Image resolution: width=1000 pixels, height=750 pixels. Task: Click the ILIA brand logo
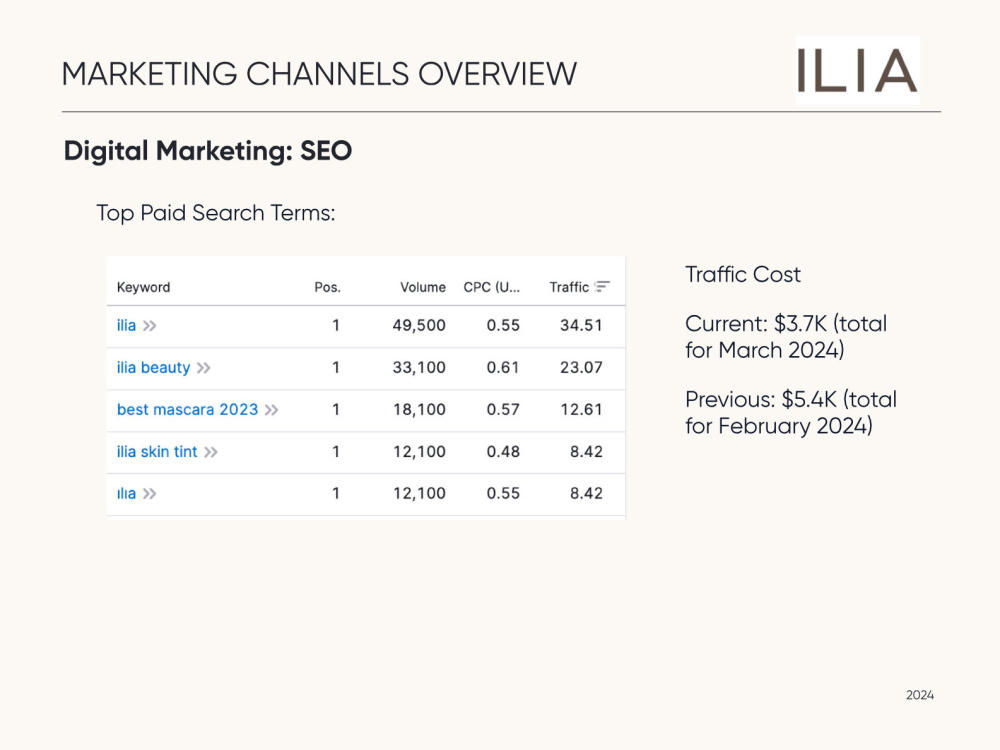point(857,71)
